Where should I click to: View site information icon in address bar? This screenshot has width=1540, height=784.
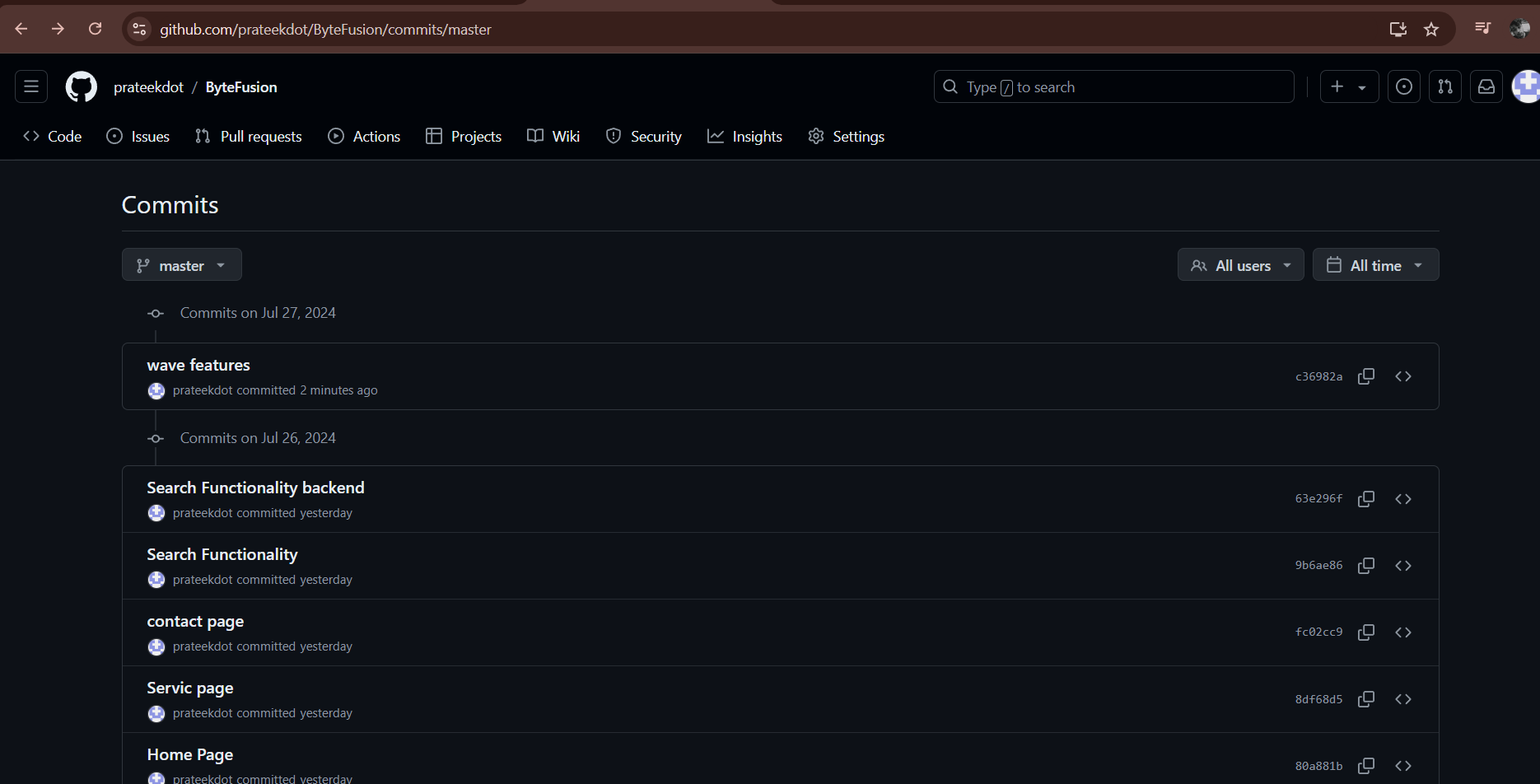(x=139, y=30)
